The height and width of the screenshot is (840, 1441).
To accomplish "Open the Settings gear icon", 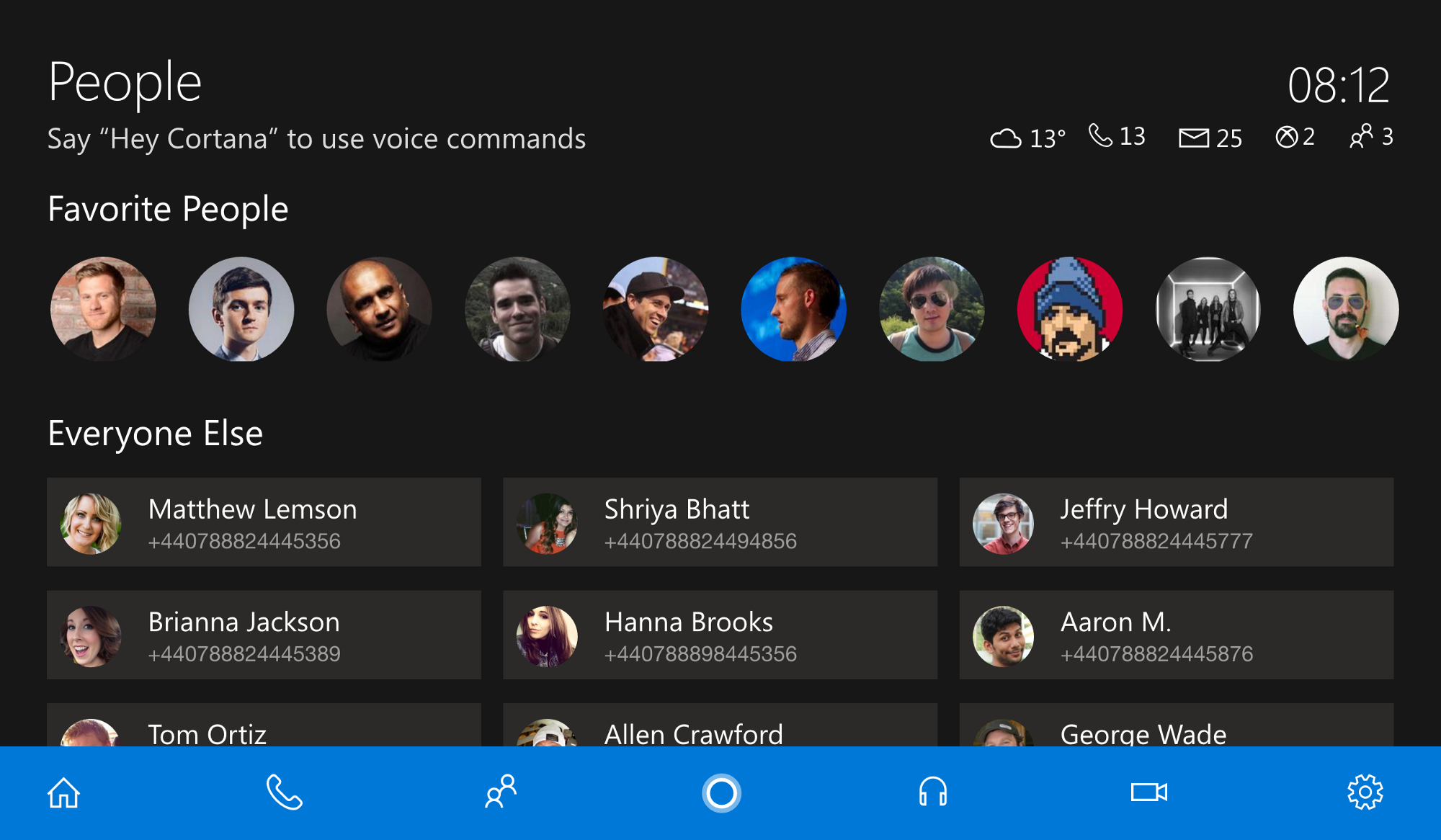I will point(1365,792).
